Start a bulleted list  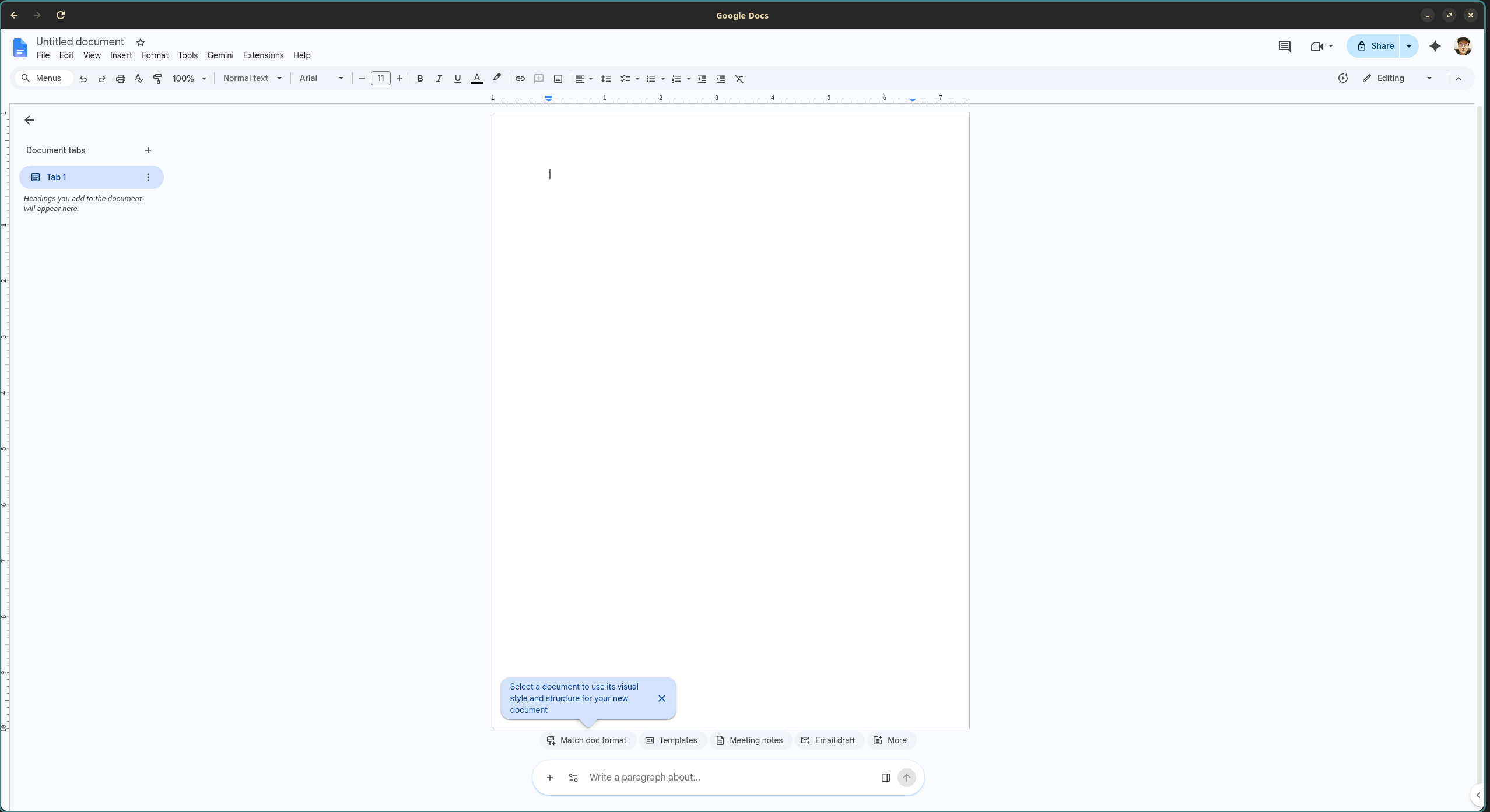651,79
